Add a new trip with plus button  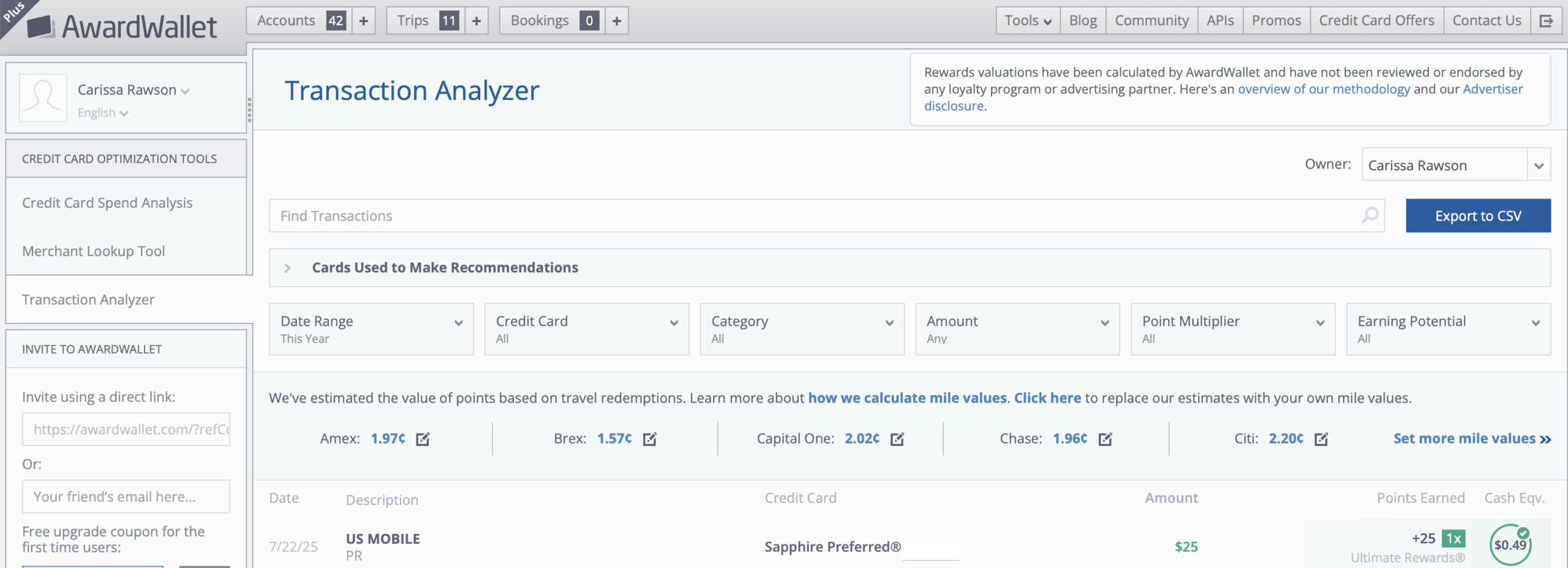click(477, 21)
